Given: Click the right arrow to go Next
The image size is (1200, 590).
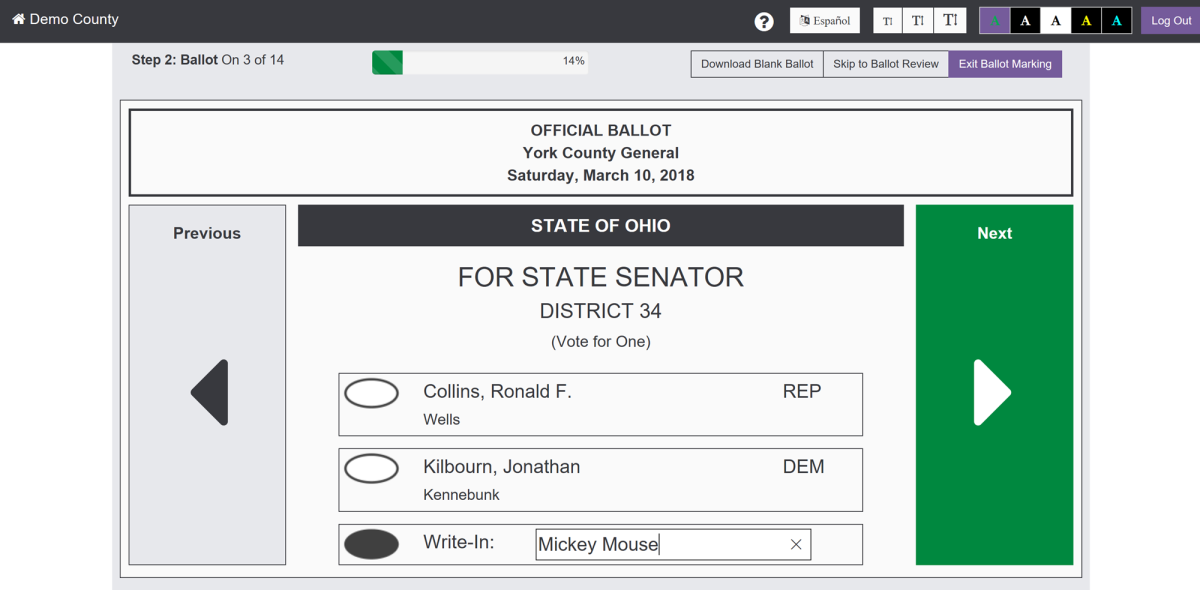Looking at the screenshot, I should pyautogui.click(x=993, y=393).
